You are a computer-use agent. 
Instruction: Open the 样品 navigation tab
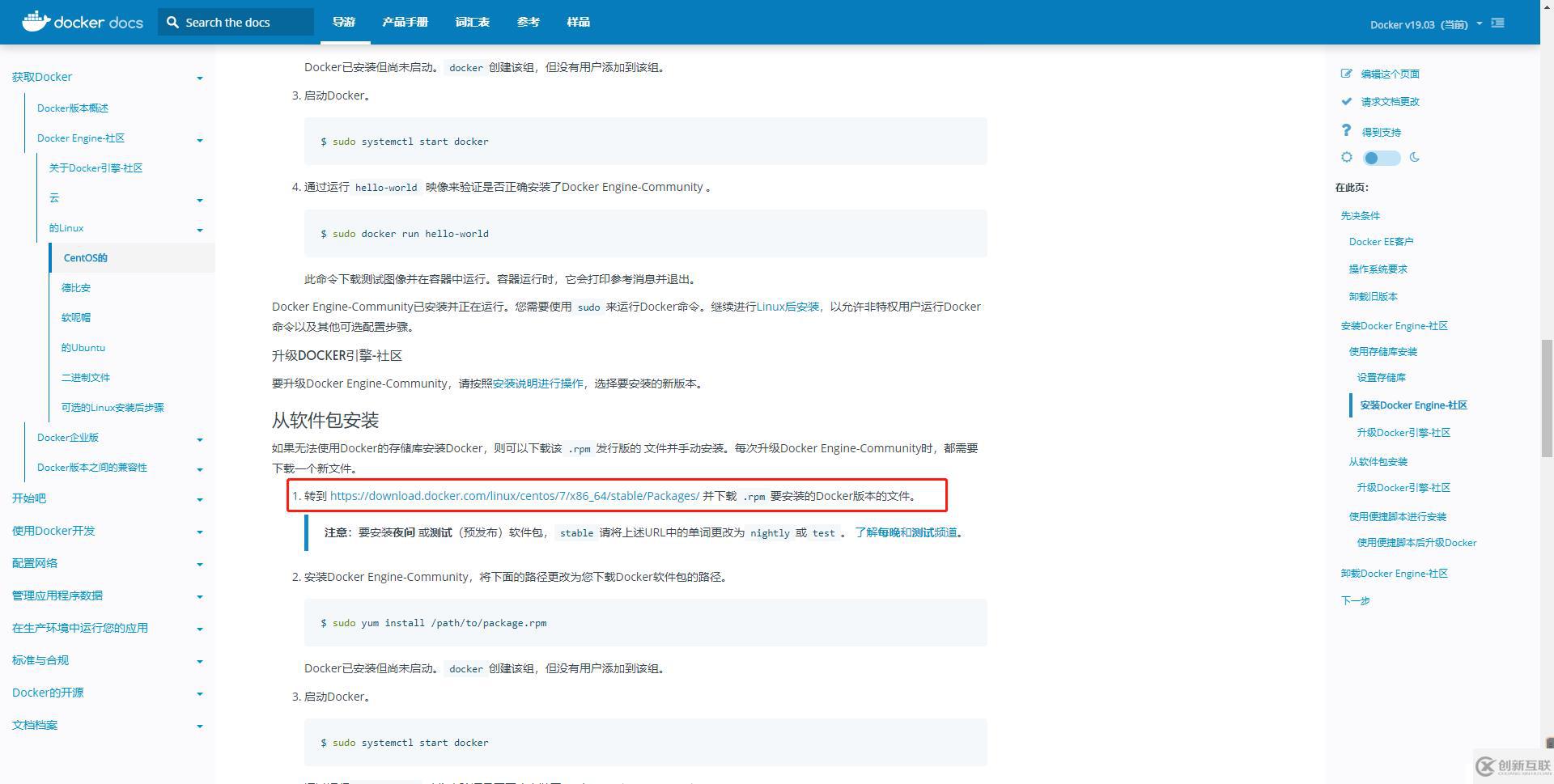[x=579, y=22]
